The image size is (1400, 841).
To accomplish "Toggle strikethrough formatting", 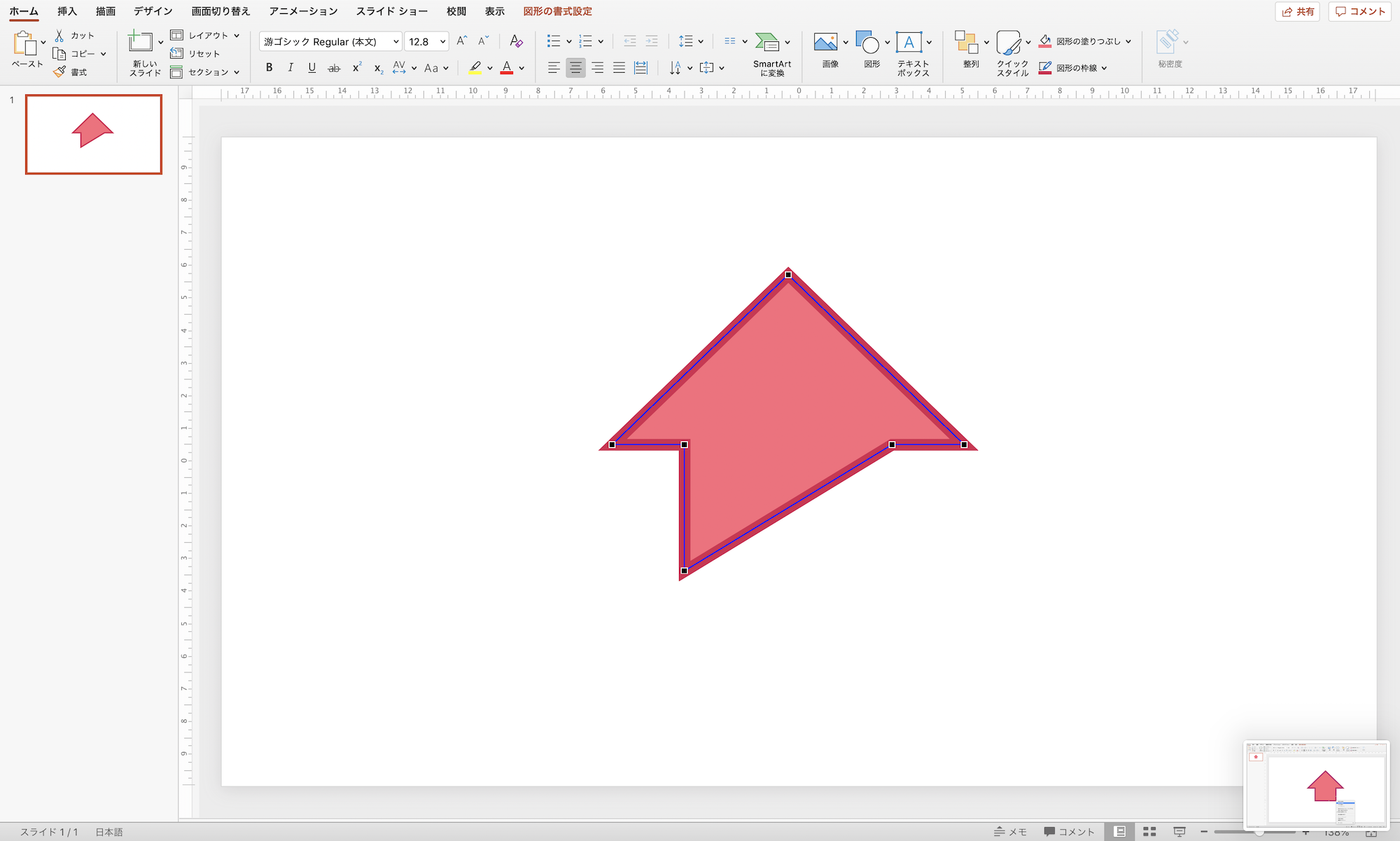I will 335,68.
